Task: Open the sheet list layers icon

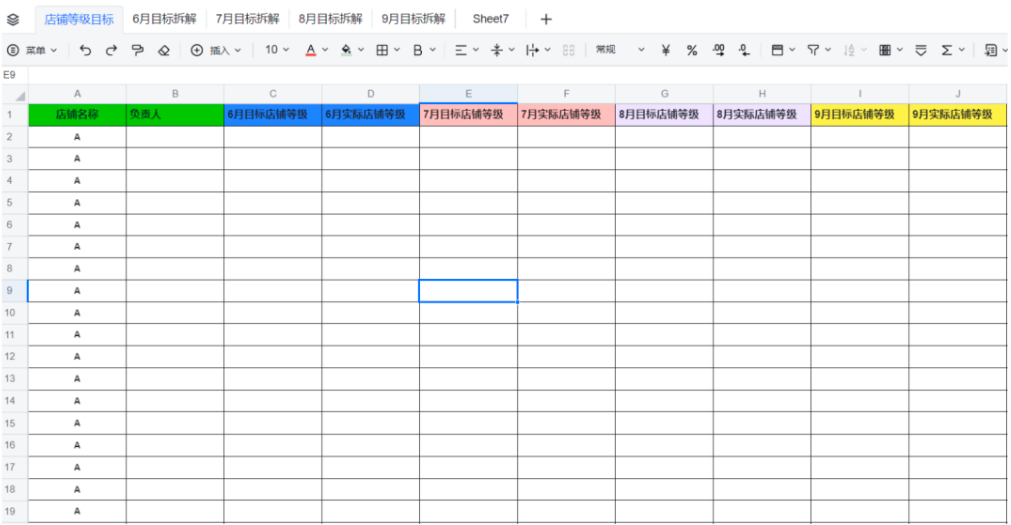Action: [13, 19]
